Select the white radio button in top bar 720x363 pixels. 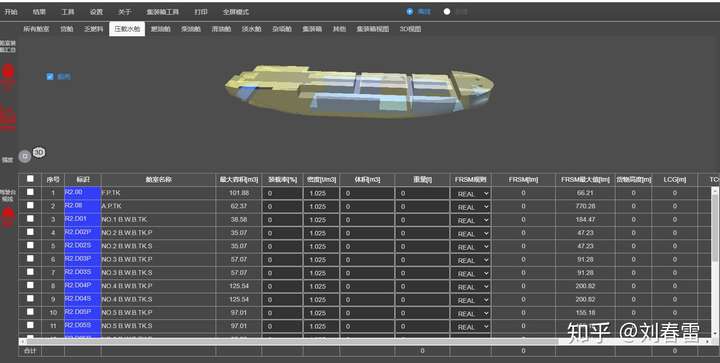[447, 12]
